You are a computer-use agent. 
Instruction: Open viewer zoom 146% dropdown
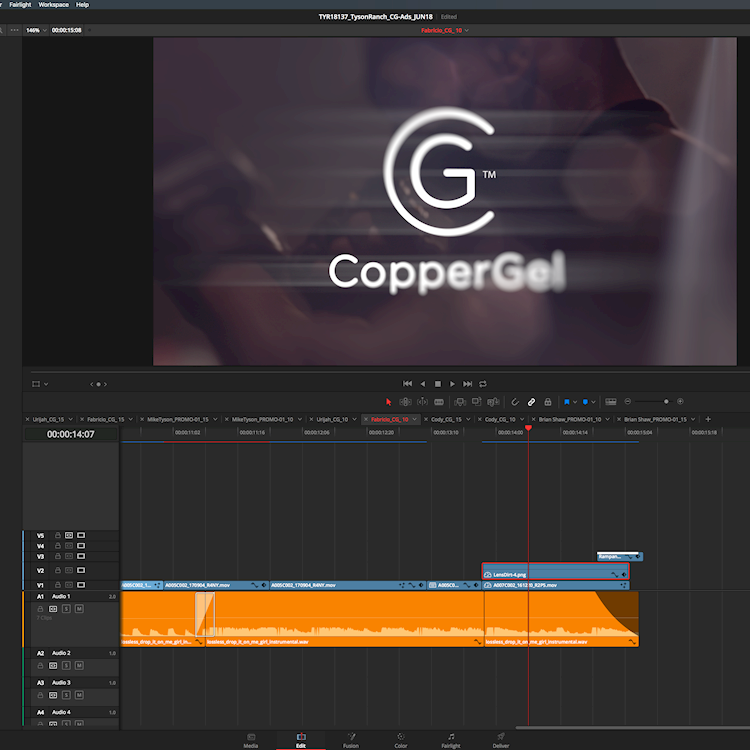click(x=36, y=30)
